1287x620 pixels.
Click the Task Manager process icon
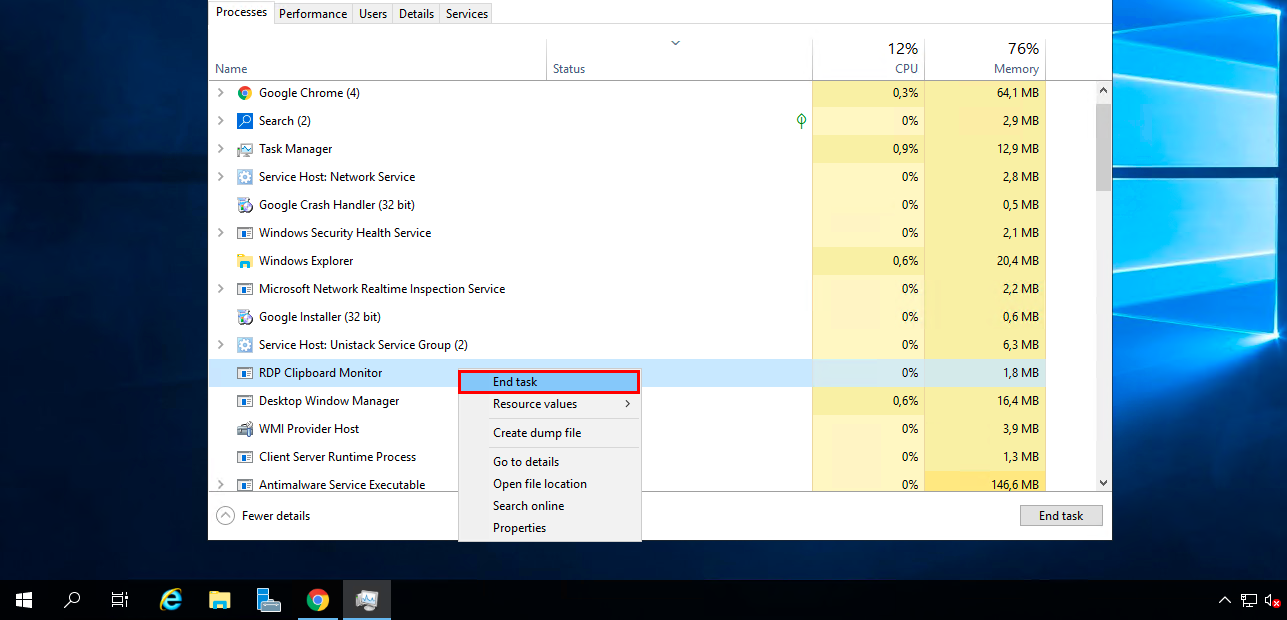[x=245, y=149]
